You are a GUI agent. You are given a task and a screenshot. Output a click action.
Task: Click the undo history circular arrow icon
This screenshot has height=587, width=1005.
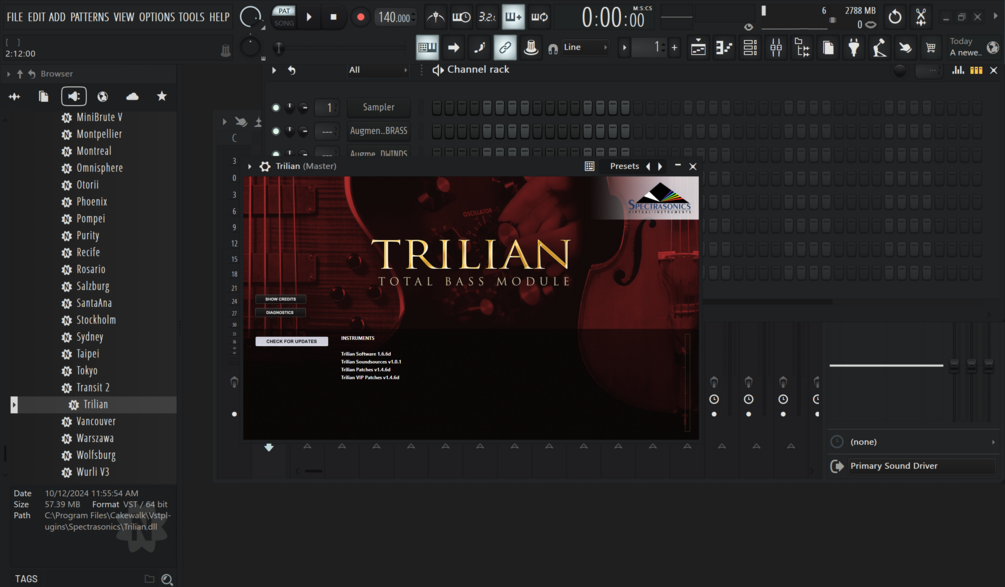(x=895, y=17)
